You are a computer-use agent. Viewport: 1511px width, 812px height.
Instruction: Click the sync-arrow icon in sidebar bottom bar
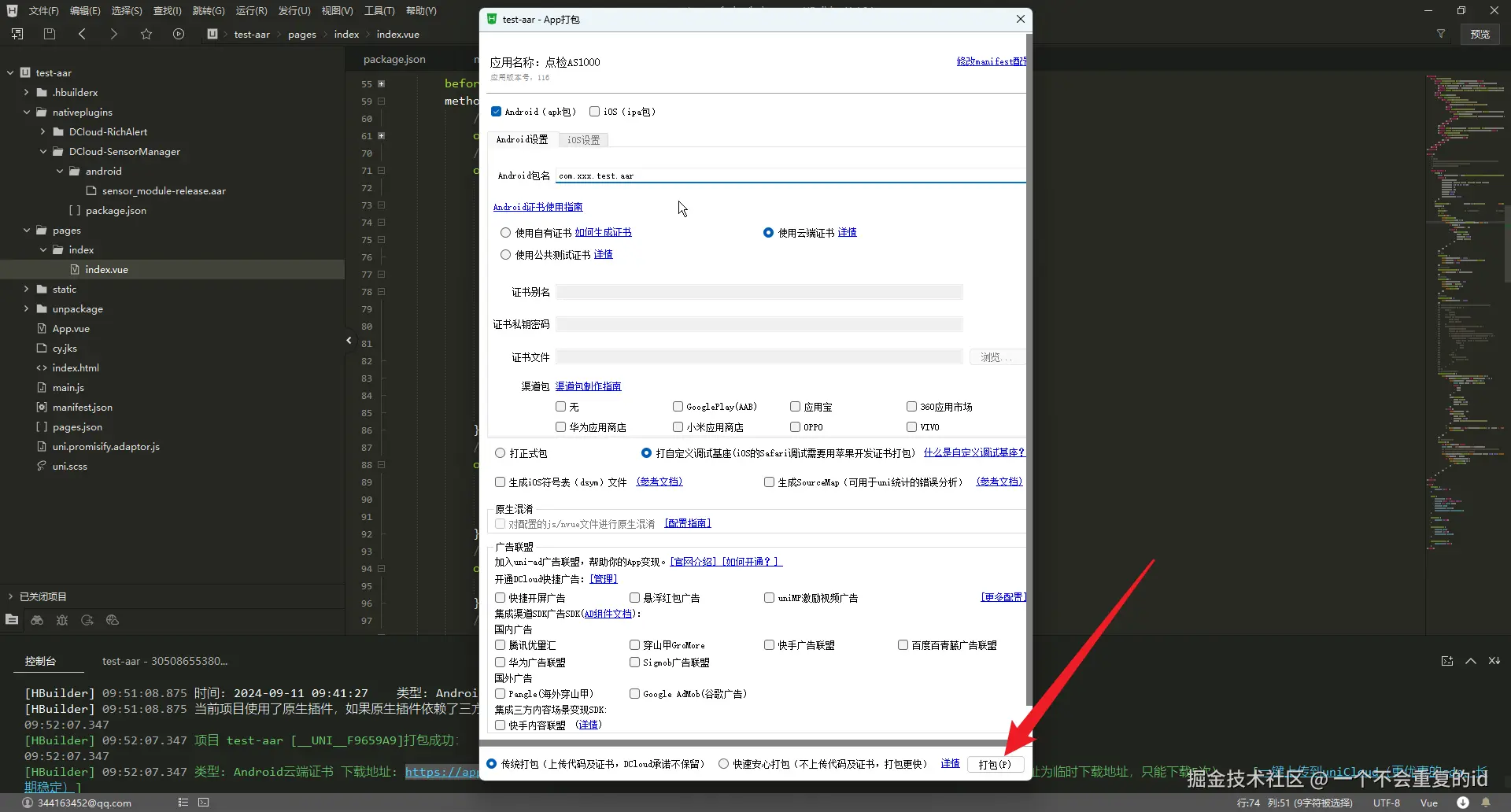pos(87,620)
